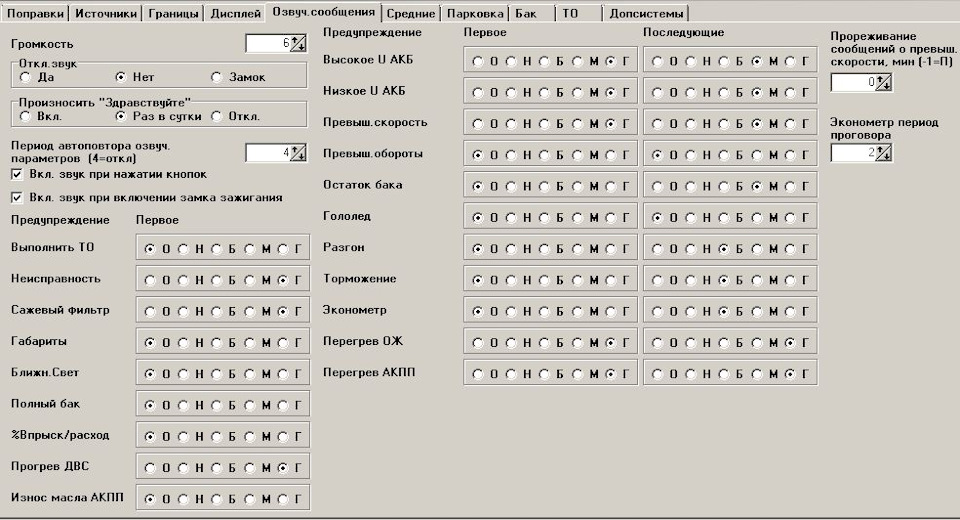The image size is (960, 520).
Task: Set Выполнить ТО to Н
Action: 190,249
